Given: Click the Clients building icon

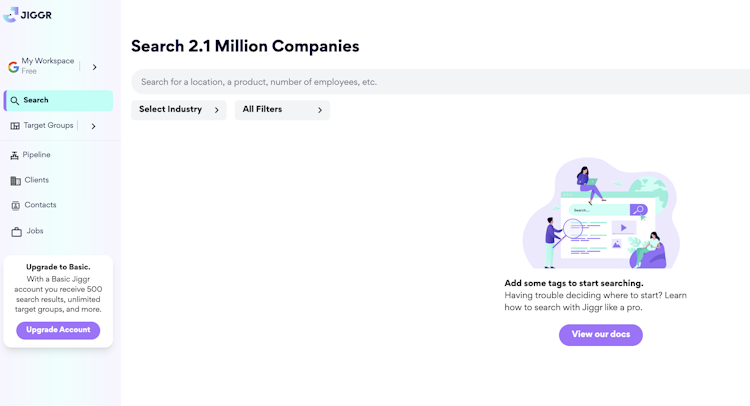Looking at the screenshot, I should pos(15,181).
